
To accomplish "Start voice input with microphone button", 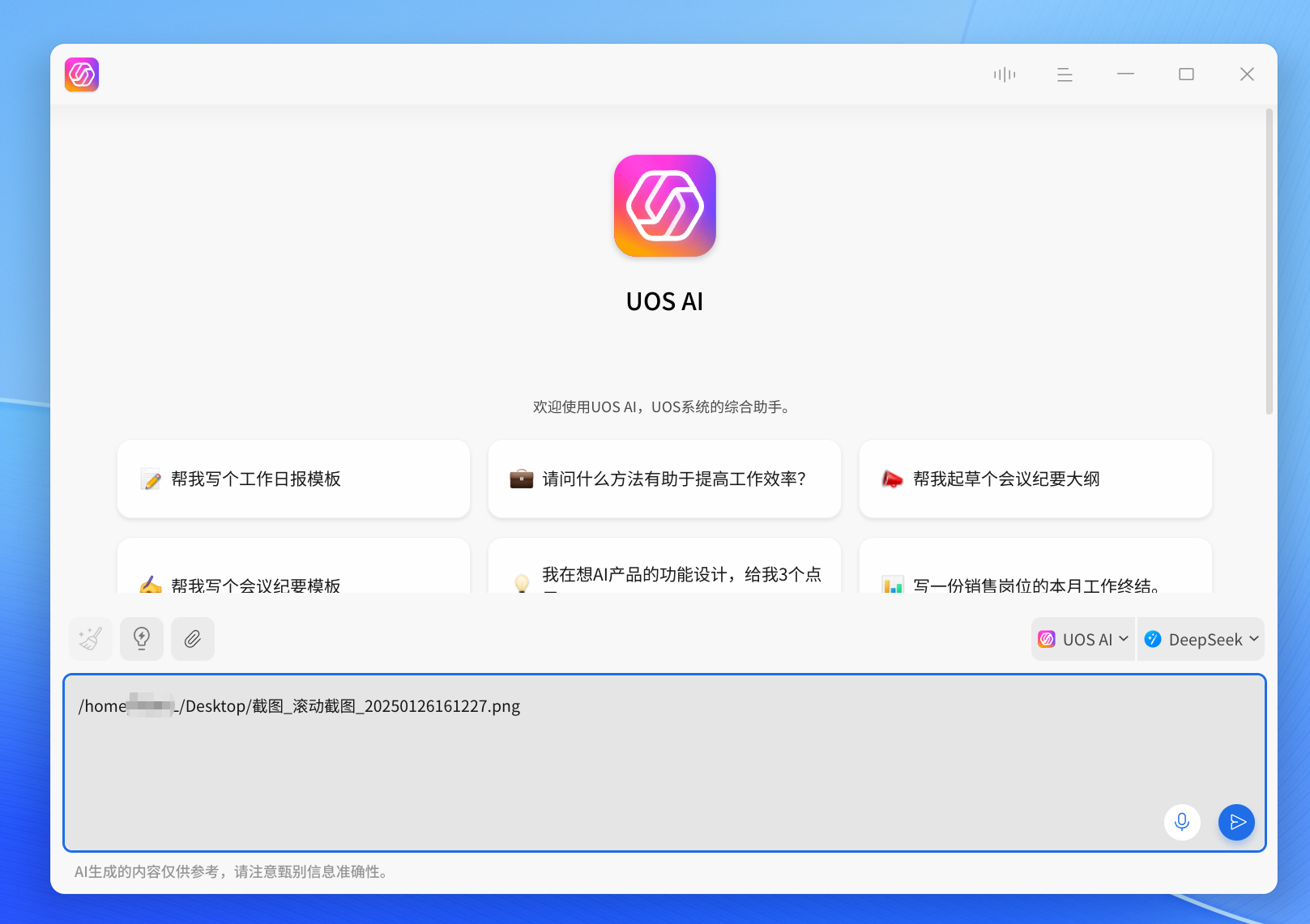I will [1182, 822].
